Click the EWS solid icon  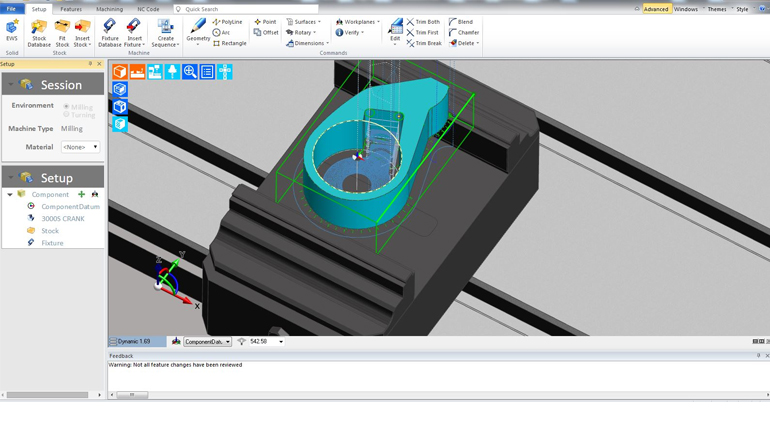coord(12,31)
